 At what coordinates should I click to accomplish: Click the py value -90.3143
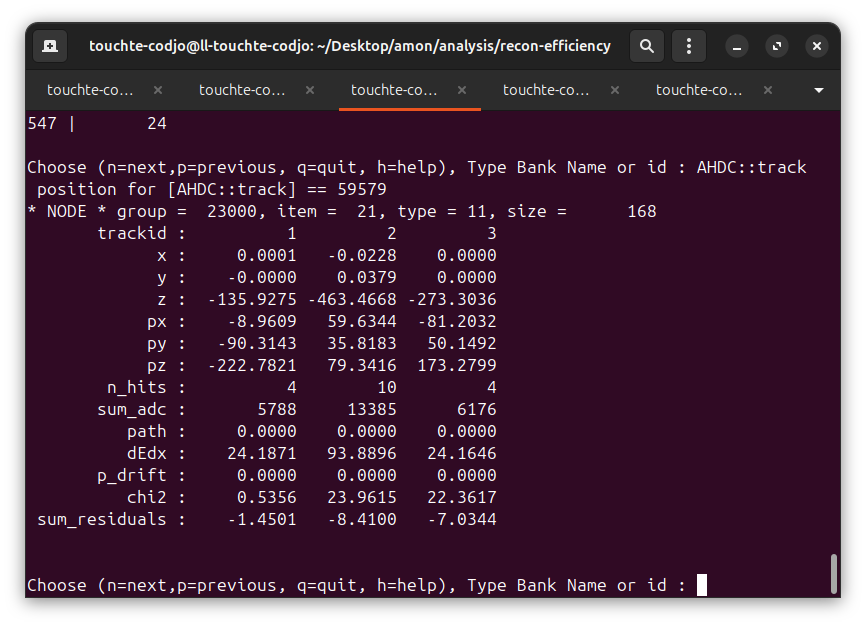point(257,344)
